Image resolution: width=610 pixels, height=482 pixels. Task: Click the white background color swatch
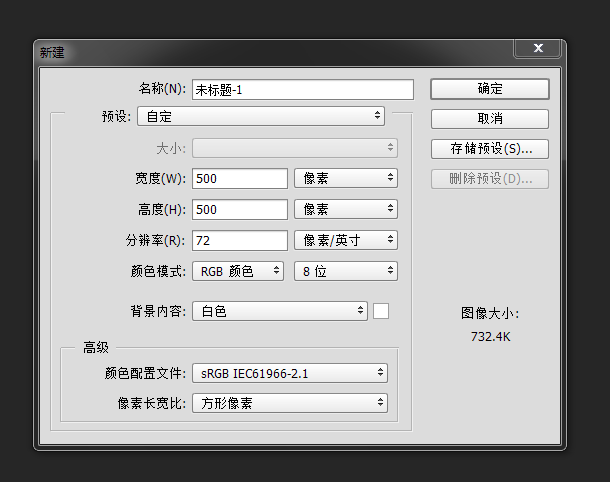click(381, 311)
